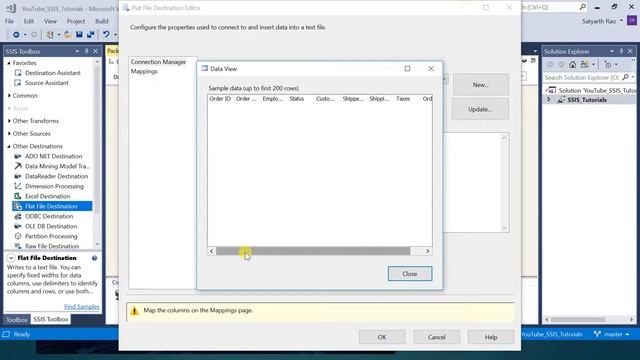640x360 pixels.
Task: Click YouTube_SSIS_Tutorials in the status bar
Action: (x=551, y=334)
